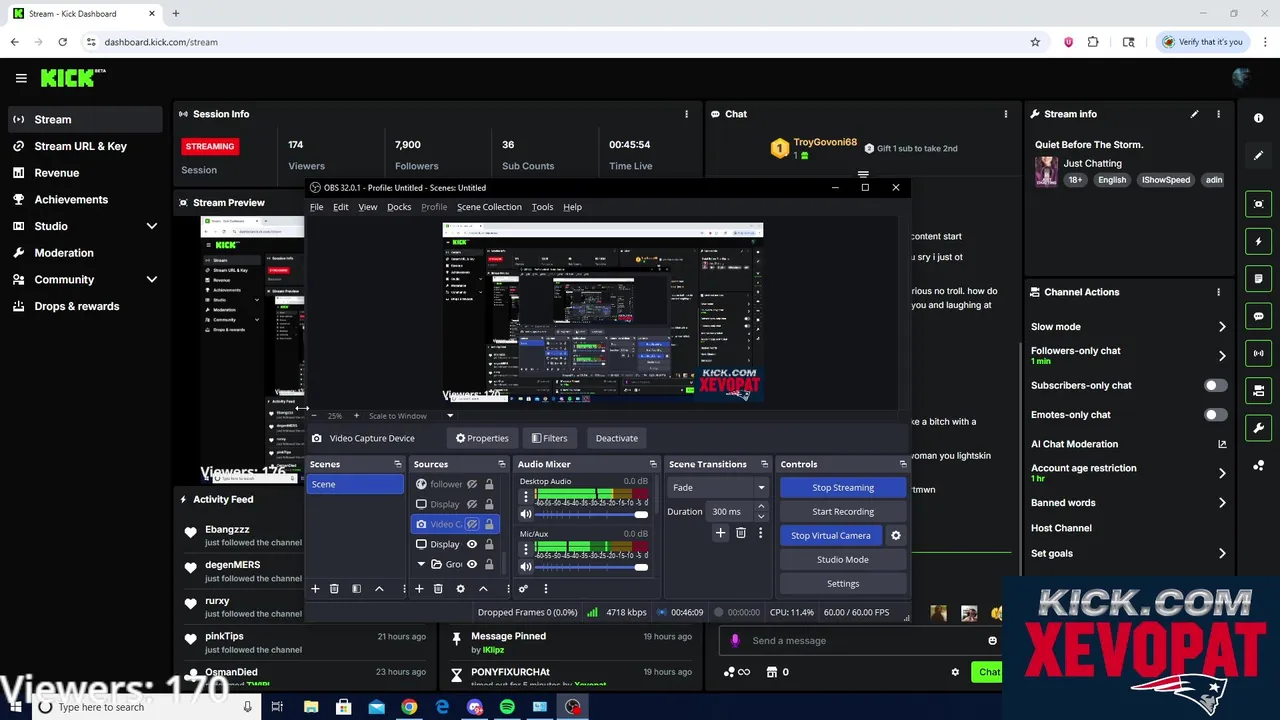Image resolution: width=1280 pixels, height=720 pixels.
Task: Add a scene transition with plus icon
Action: pyautogui.click(x=720, y=533)
